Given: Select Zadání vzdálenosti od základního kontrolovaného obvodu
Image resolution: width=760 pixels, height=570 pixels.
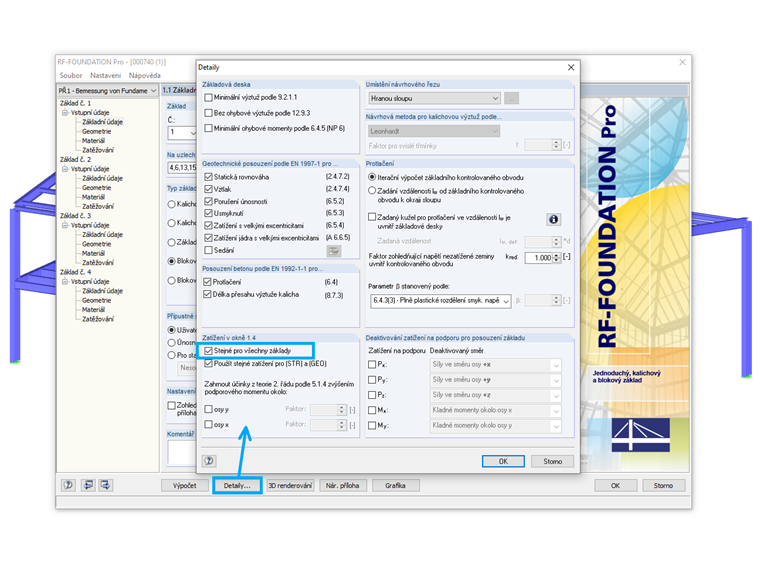Looking at the screenshot, I should (372, 191).
